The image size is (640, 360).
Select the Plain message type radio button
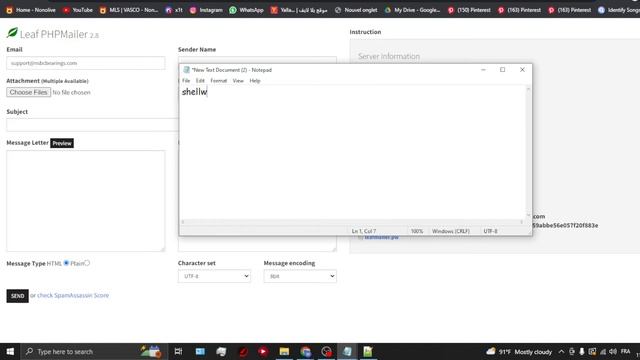pyautogui.click(x=87, y=263)
